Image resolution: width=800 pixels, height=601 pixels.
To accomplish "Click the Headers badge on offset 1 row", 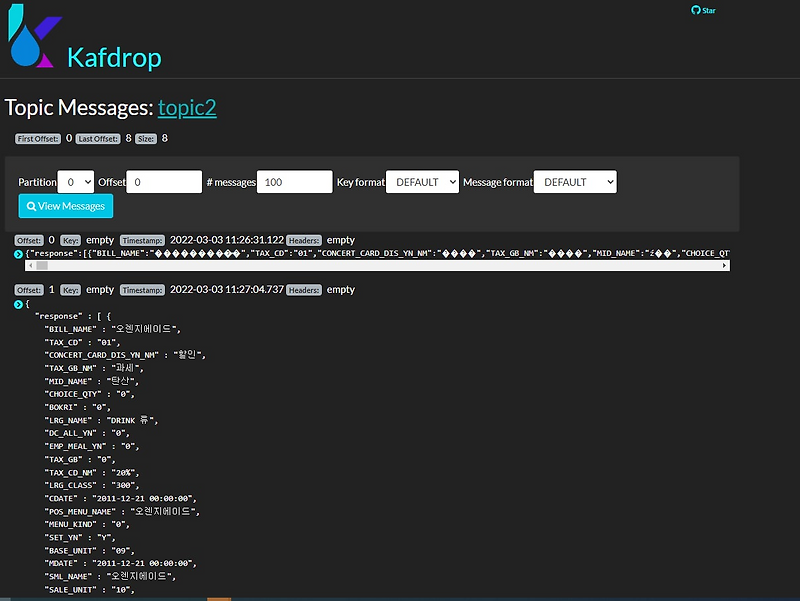I will click(x=304, y=289).
